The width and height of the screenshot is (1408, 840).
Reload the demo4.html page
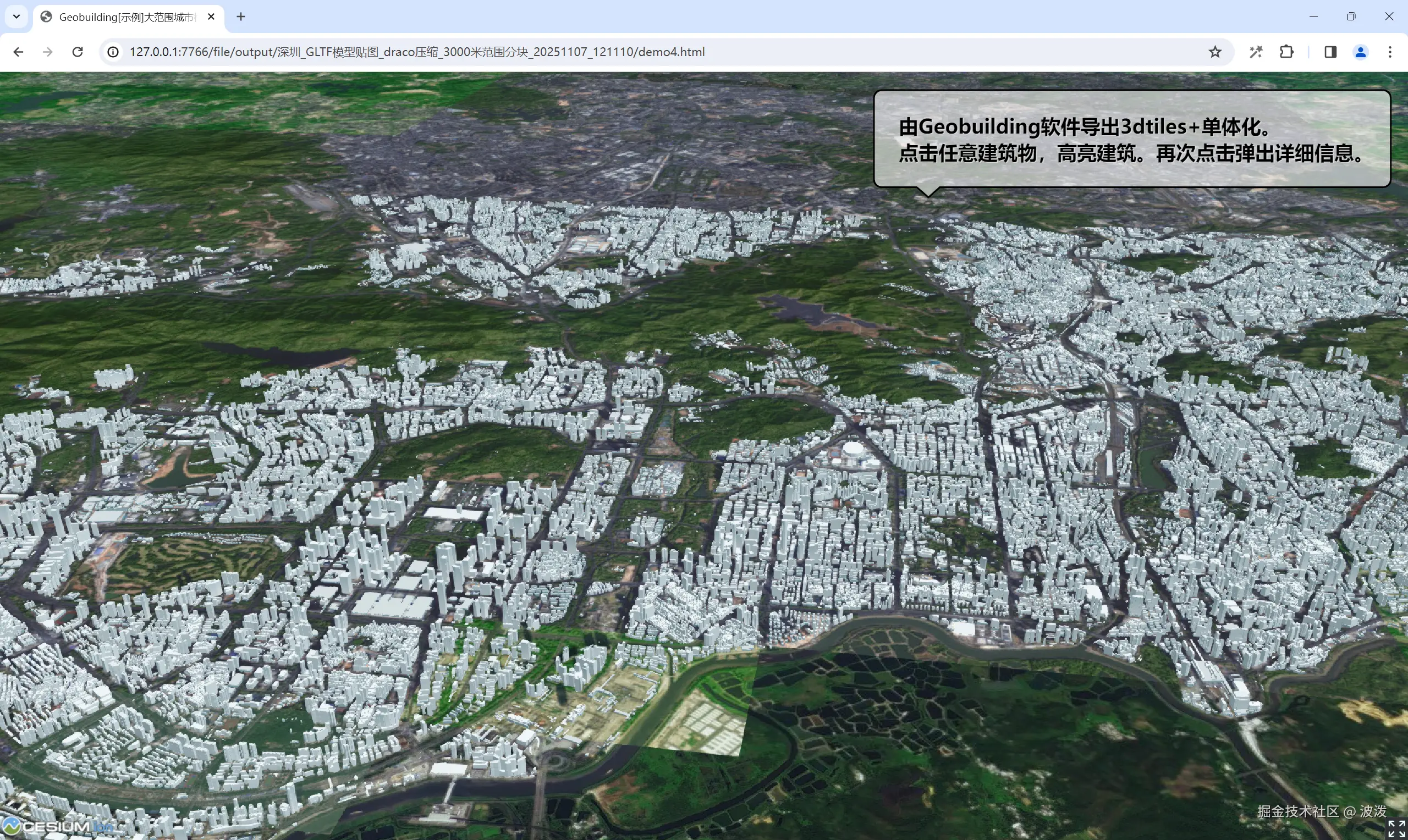pos(78,52)
